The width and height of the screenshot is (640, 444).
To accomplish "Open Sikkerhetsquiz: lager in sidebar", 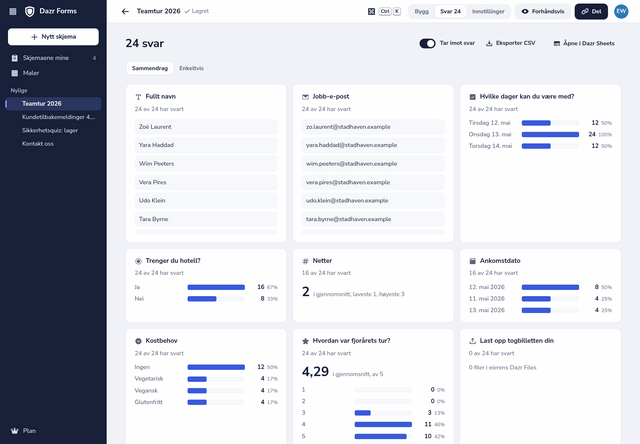I will click(53, 131).
